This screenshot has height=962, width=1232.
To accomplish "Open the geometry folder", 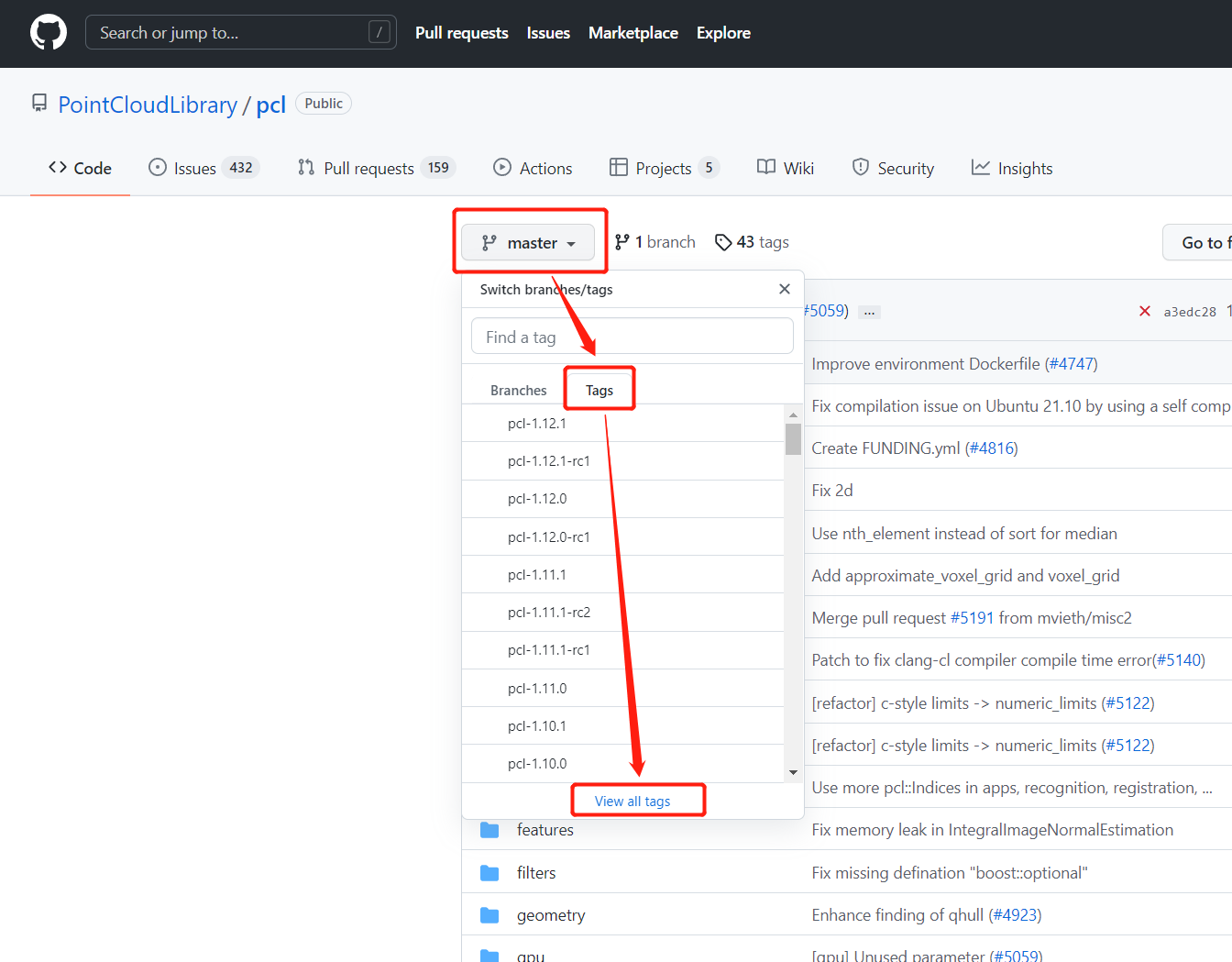I will click(551, 915).
